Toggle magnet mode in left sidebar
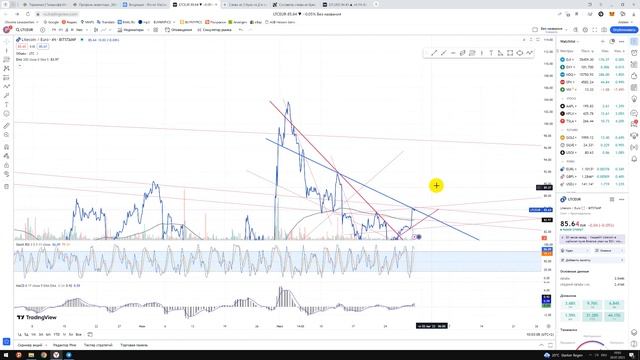 pyautogui.click(x=7, y=147)
